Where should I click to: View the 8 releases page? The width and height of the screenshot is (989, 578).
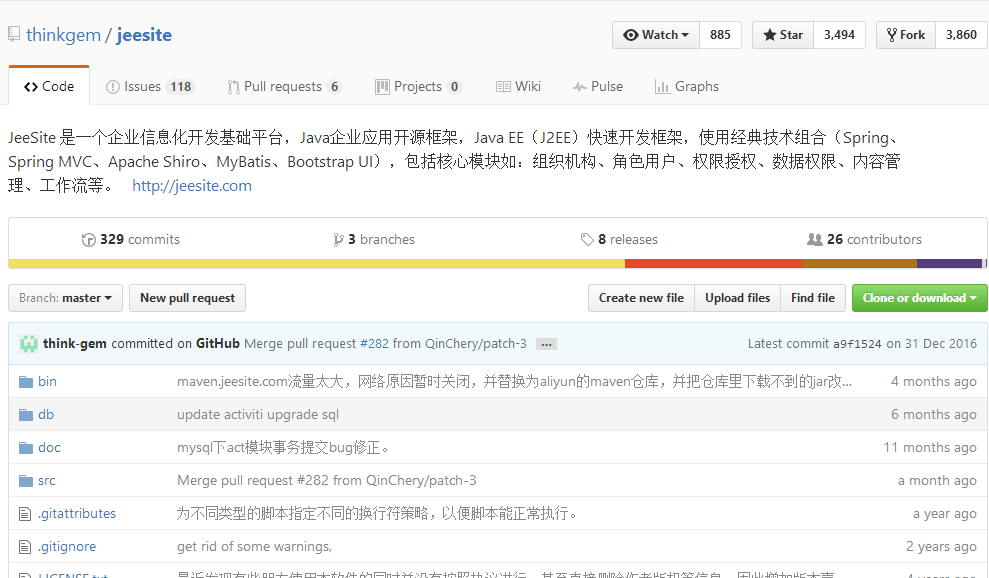click(x=619, y=239)
